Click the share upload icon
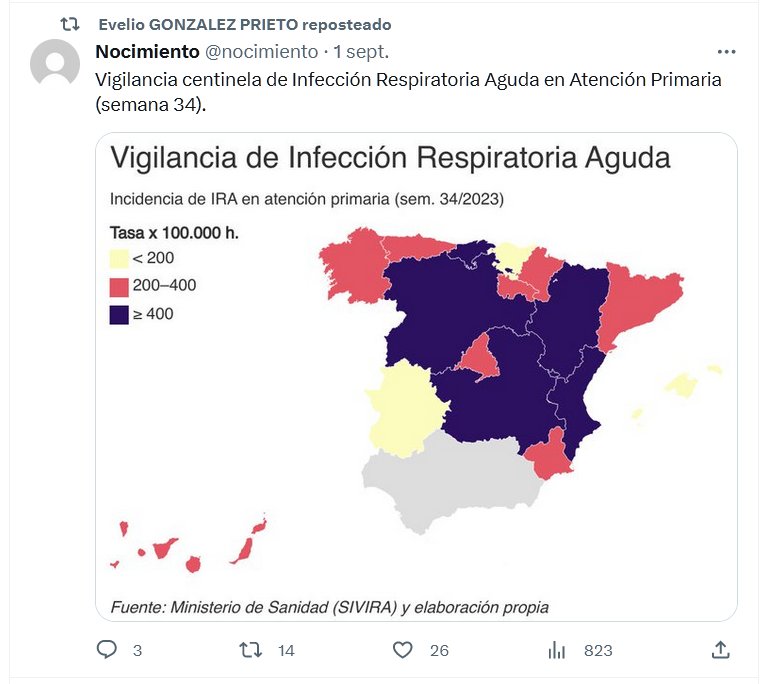762x684 pixels. pos(720,650)
